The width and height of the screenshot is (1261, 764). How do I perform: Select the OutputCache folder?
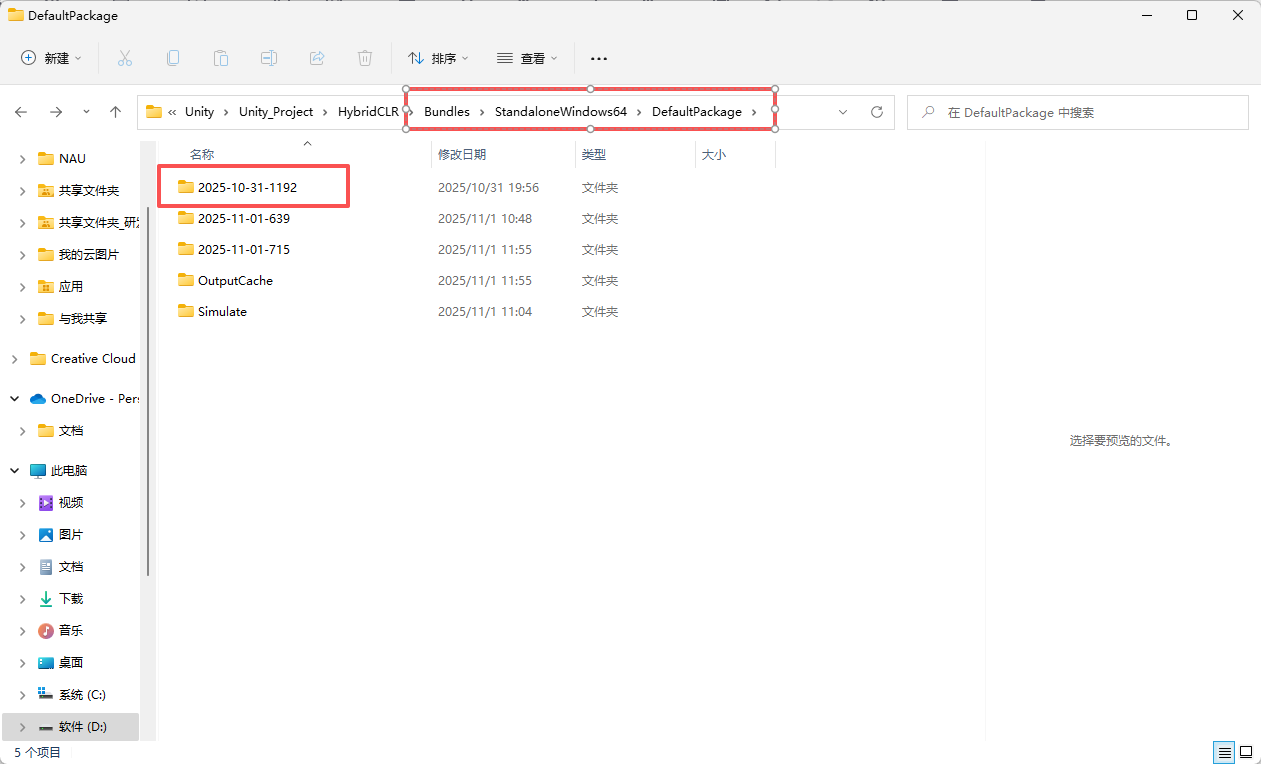235,280
